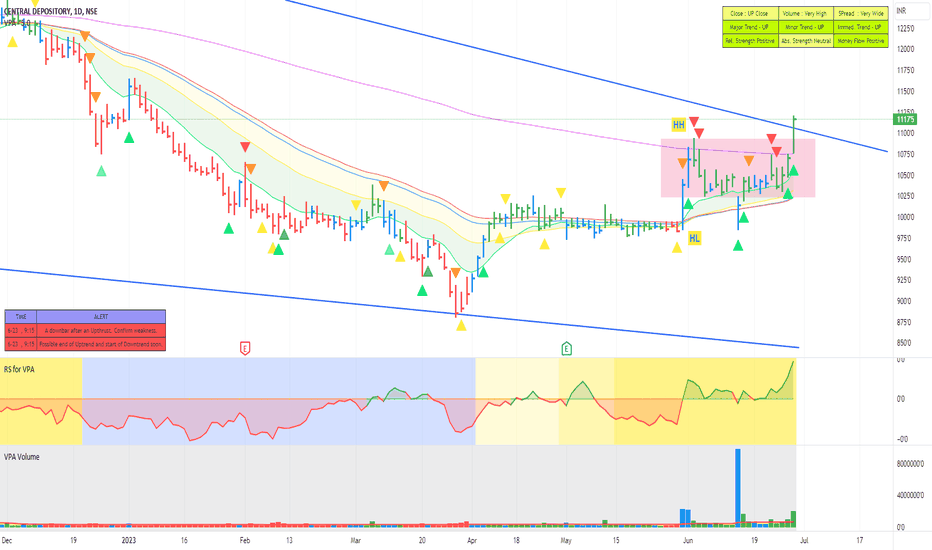
Task: Click the 'TIME' column header in alert table
Action: click(x=21, y=316)
